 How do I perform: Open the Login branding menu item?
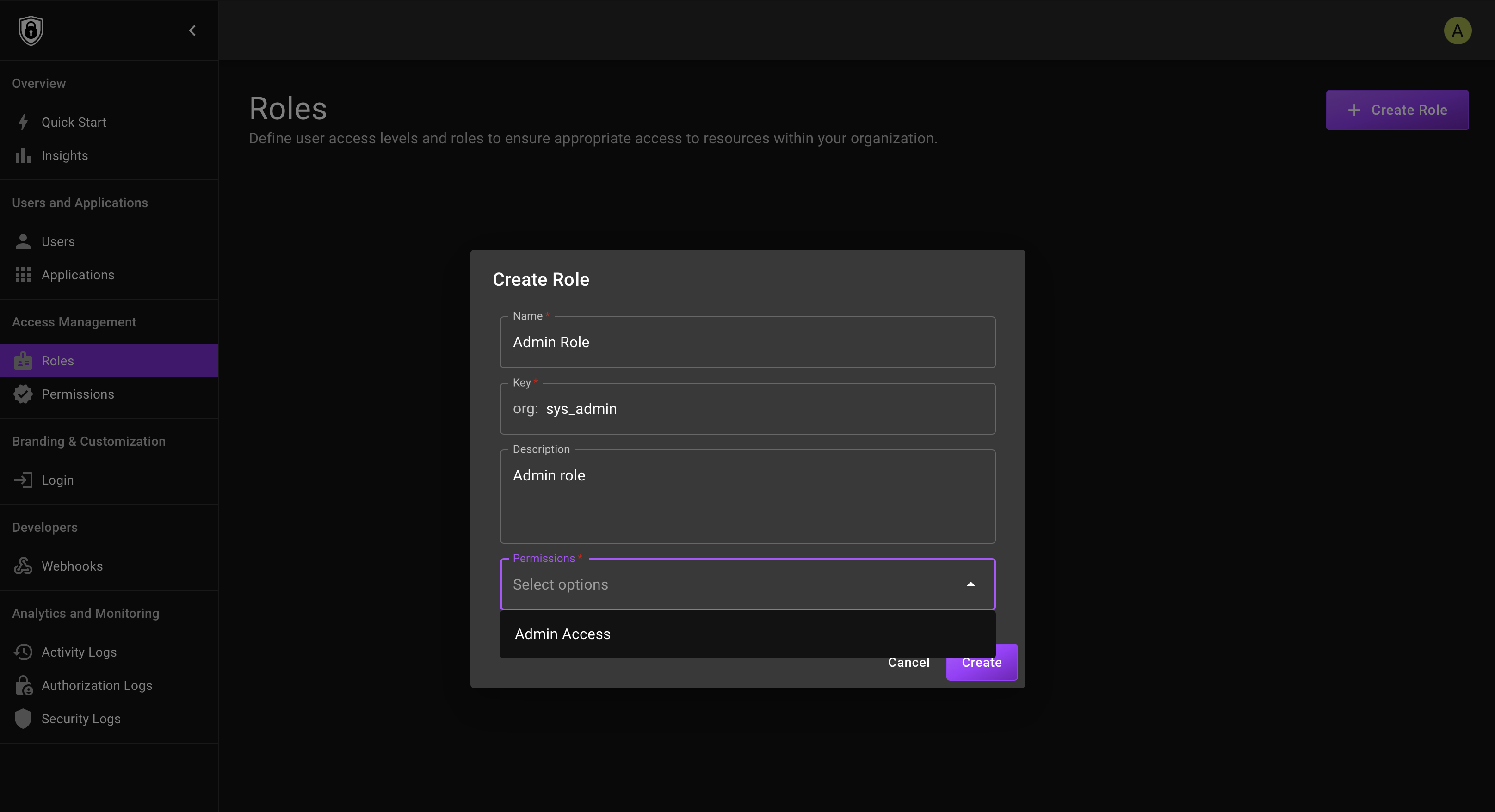(57, 480)
